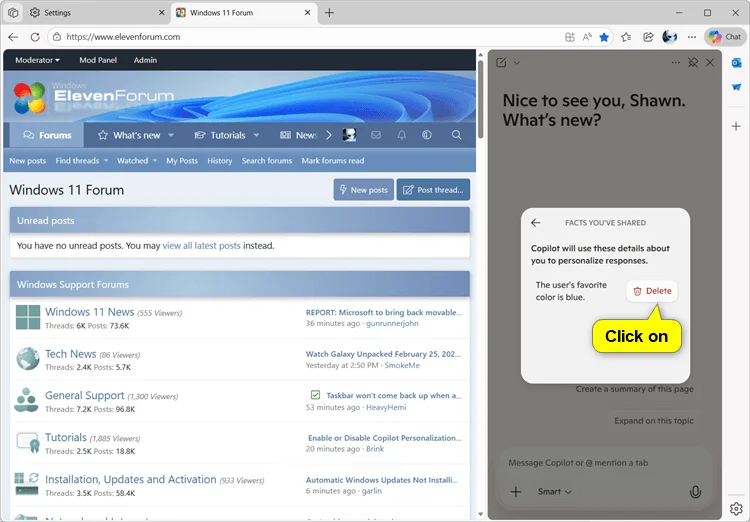The image size is (750, 522).
Task: Open the forum alerts bell icon
Action: pos(402,135)
